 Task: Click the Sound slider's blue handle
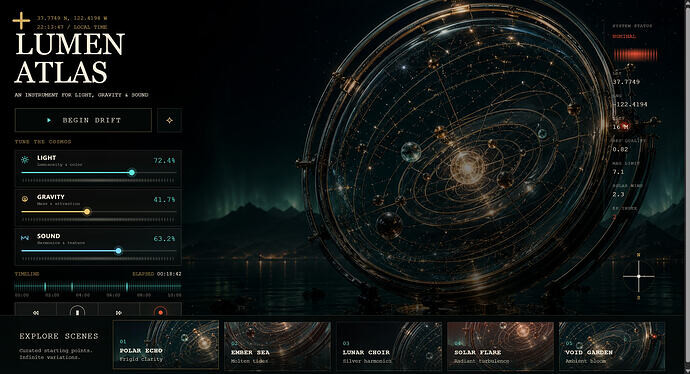click(x=118, y=251)
